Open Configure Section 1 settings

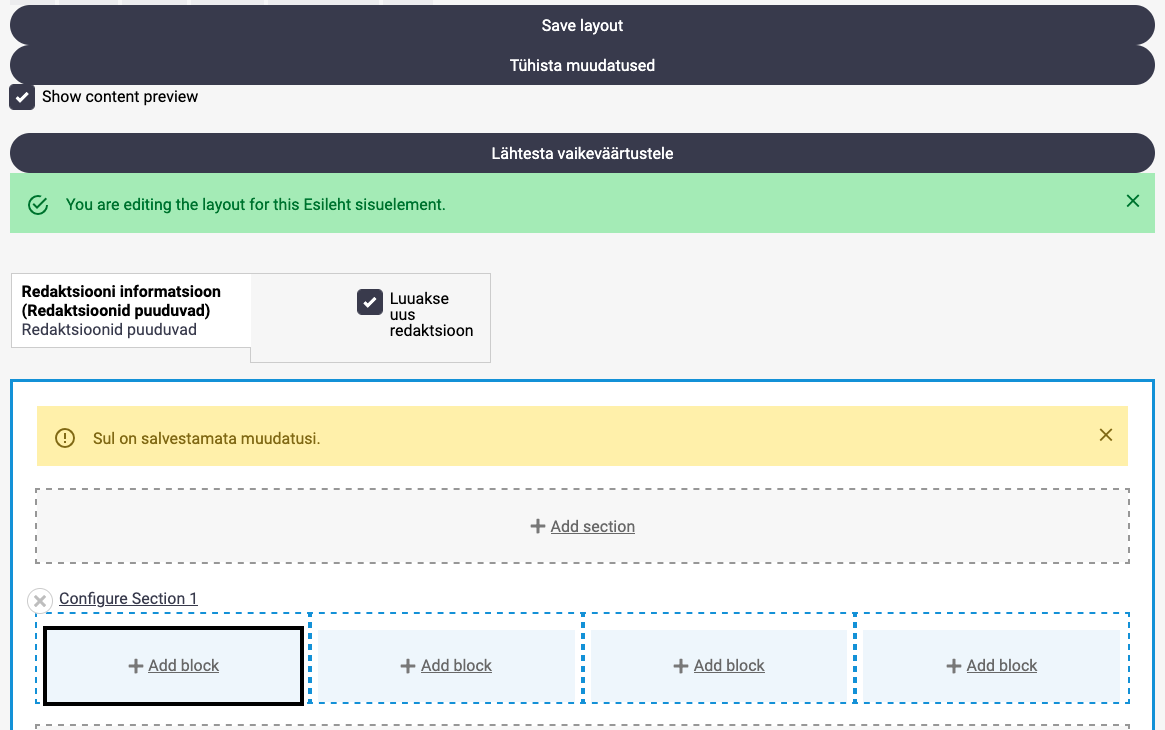[128, 599]
